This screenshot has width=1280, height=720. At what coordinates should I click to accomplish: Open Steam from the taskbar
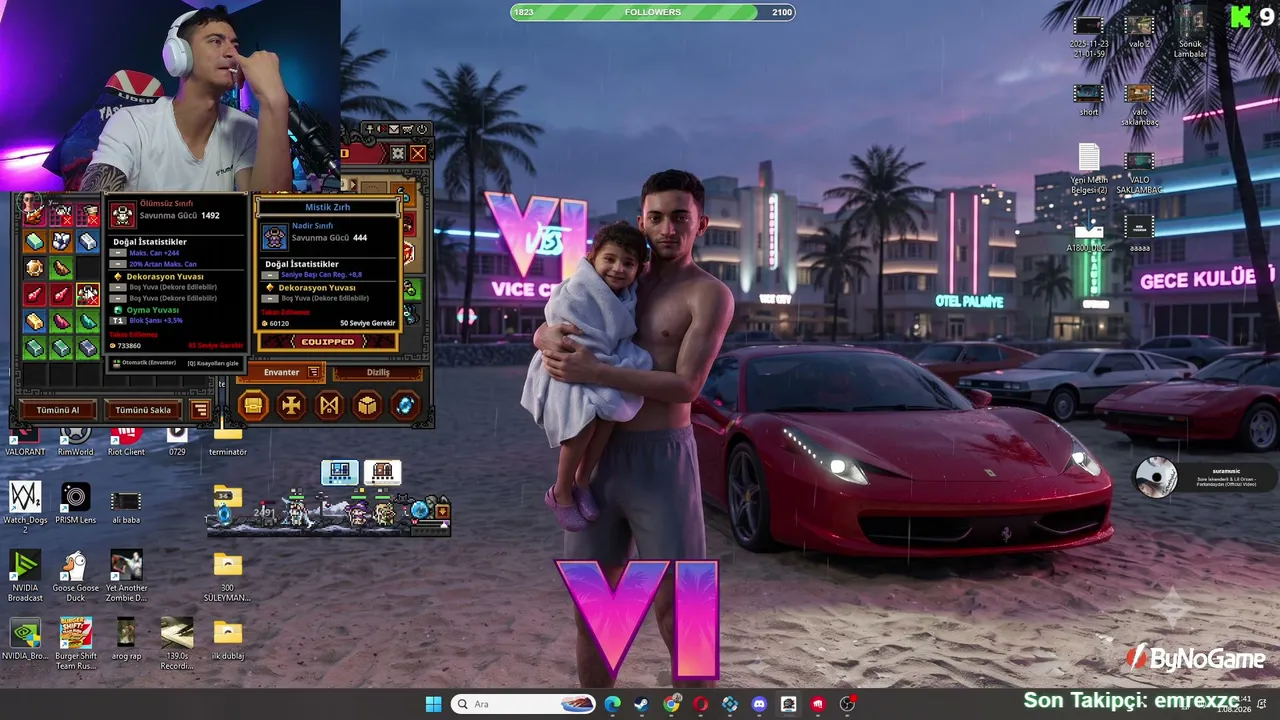coord(641,704)
